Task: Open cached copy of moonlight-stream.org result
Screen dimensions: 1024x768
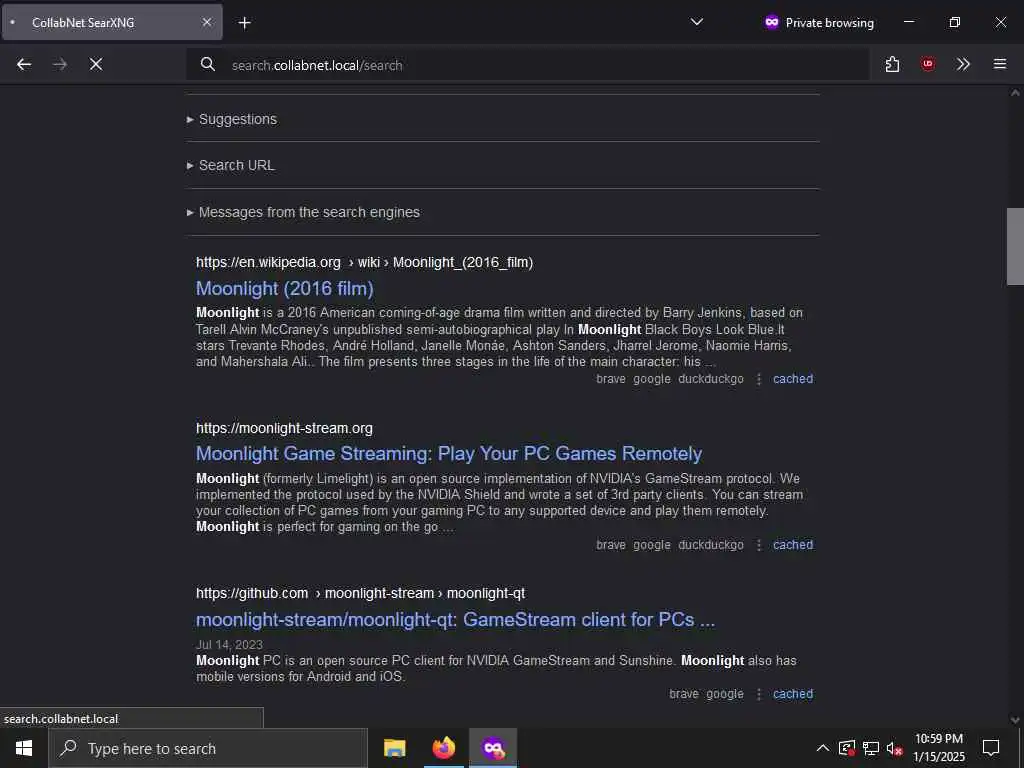Action: pos(793,545)
